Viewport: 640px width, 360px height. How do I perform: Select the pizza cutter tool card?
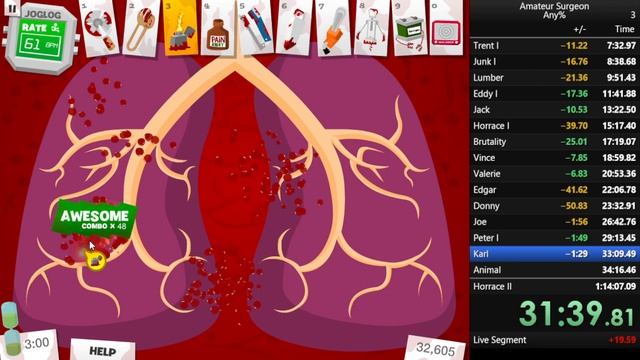(x=100, y=28)
